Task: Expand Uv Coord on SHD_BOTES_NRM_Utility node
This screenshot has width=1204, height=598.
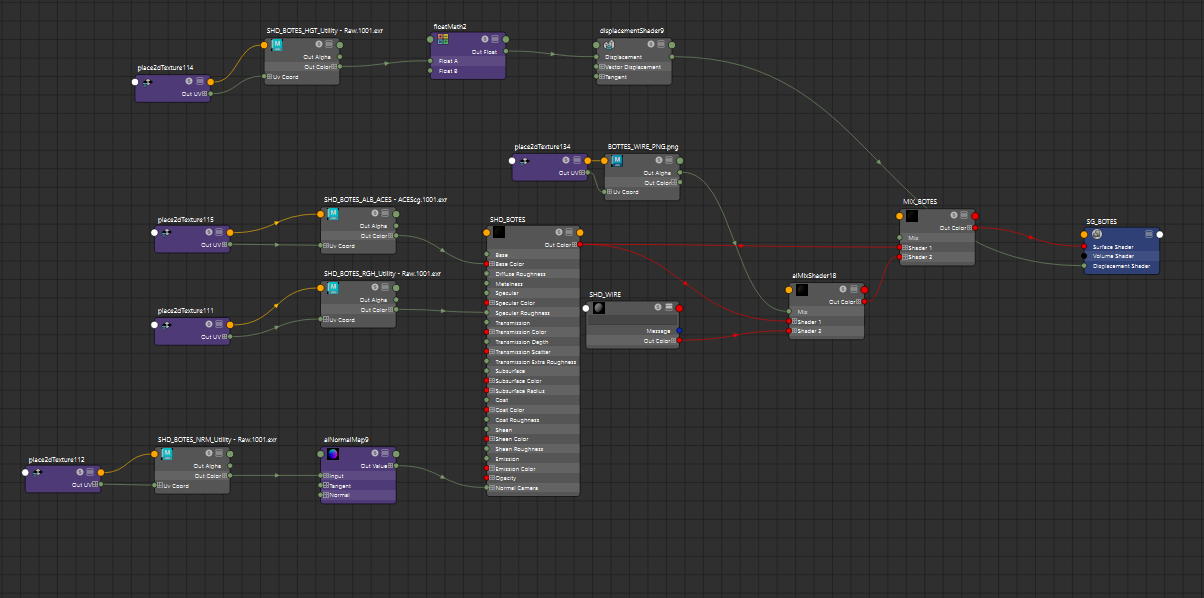Action: [x=160, y=485]
